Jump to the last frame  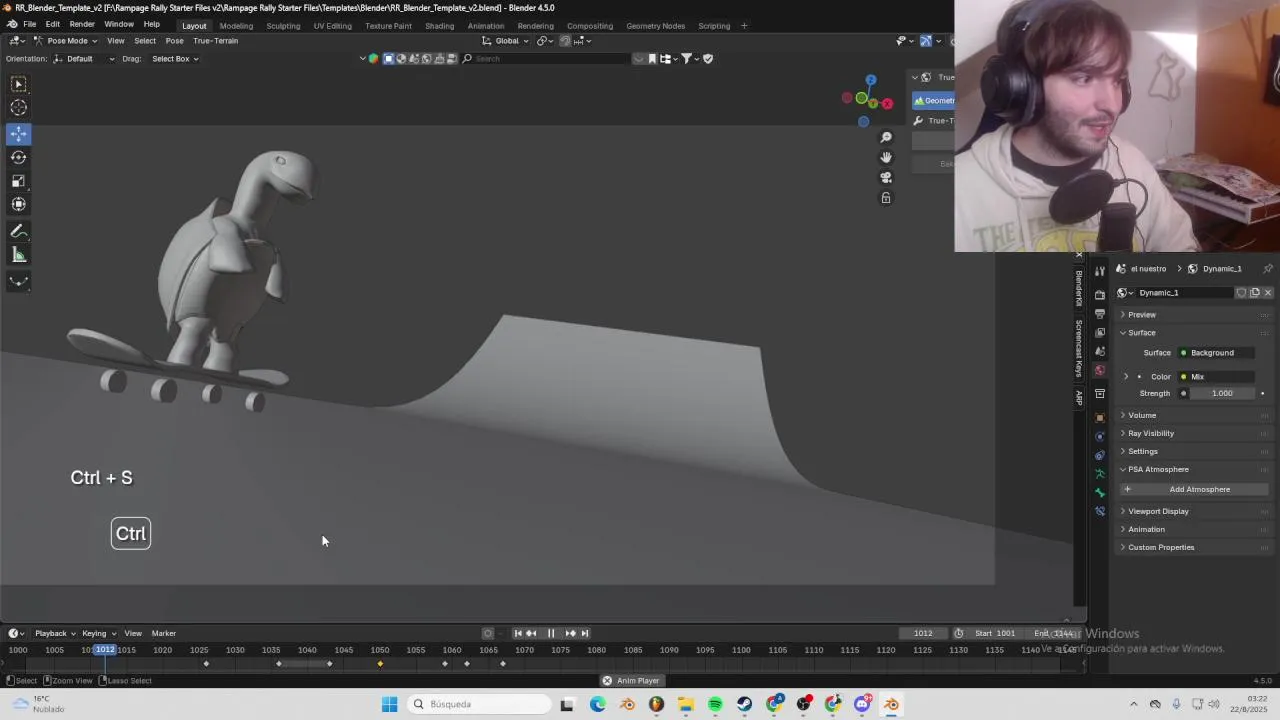tap(585, 633)
